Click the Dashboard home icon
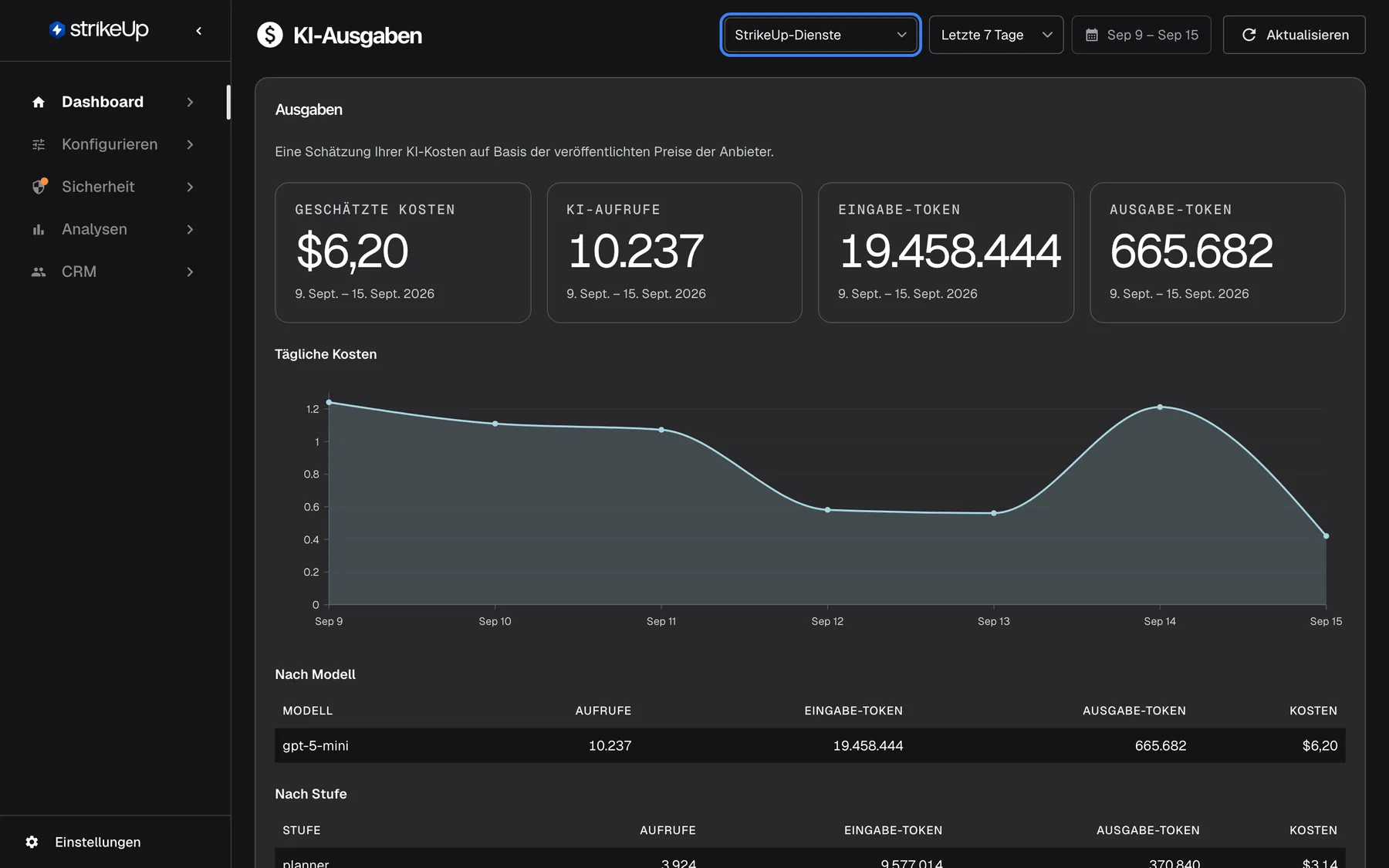 (39, 102)
